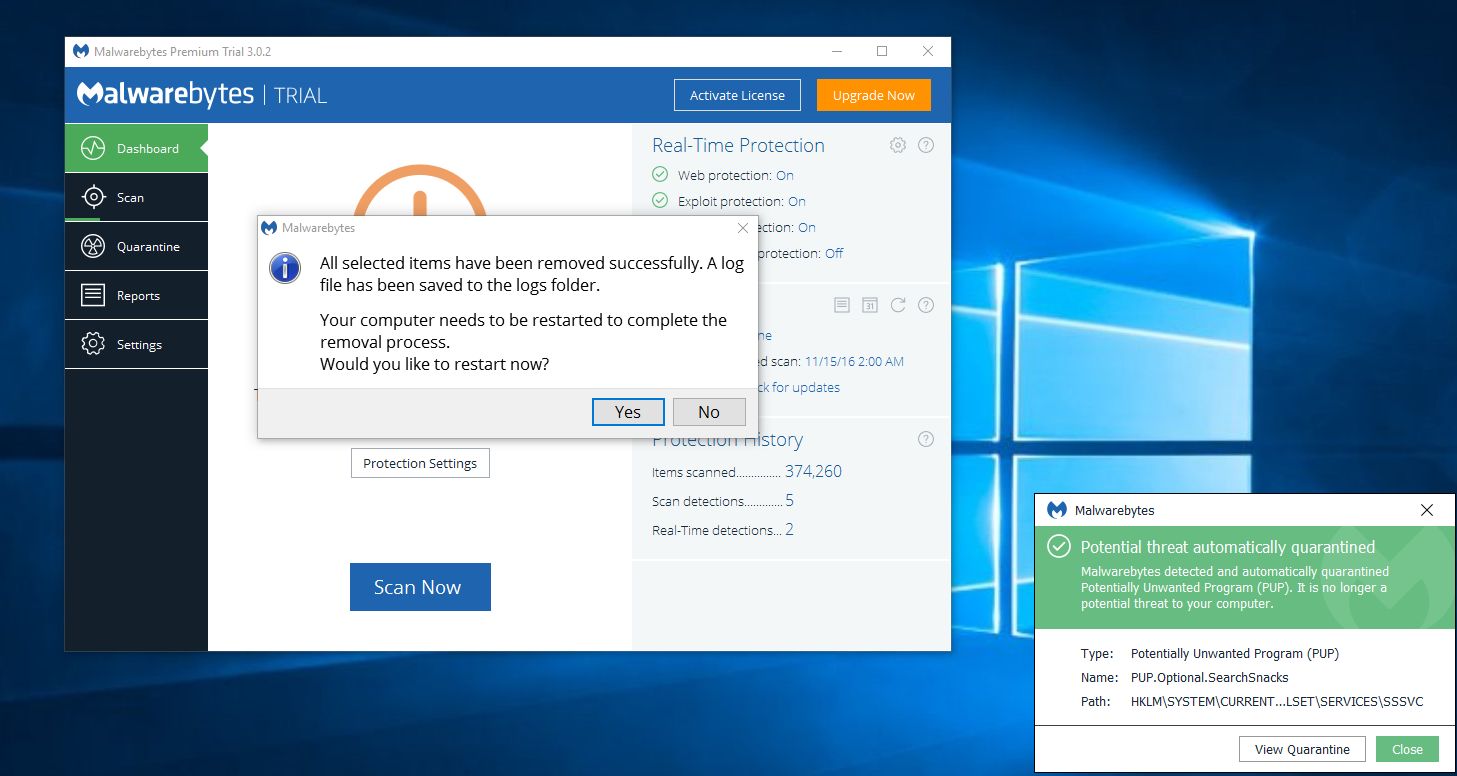Screen dimensions: 1457x776
Task: Go to the Dashboard tab
Action: click(136, 148)
